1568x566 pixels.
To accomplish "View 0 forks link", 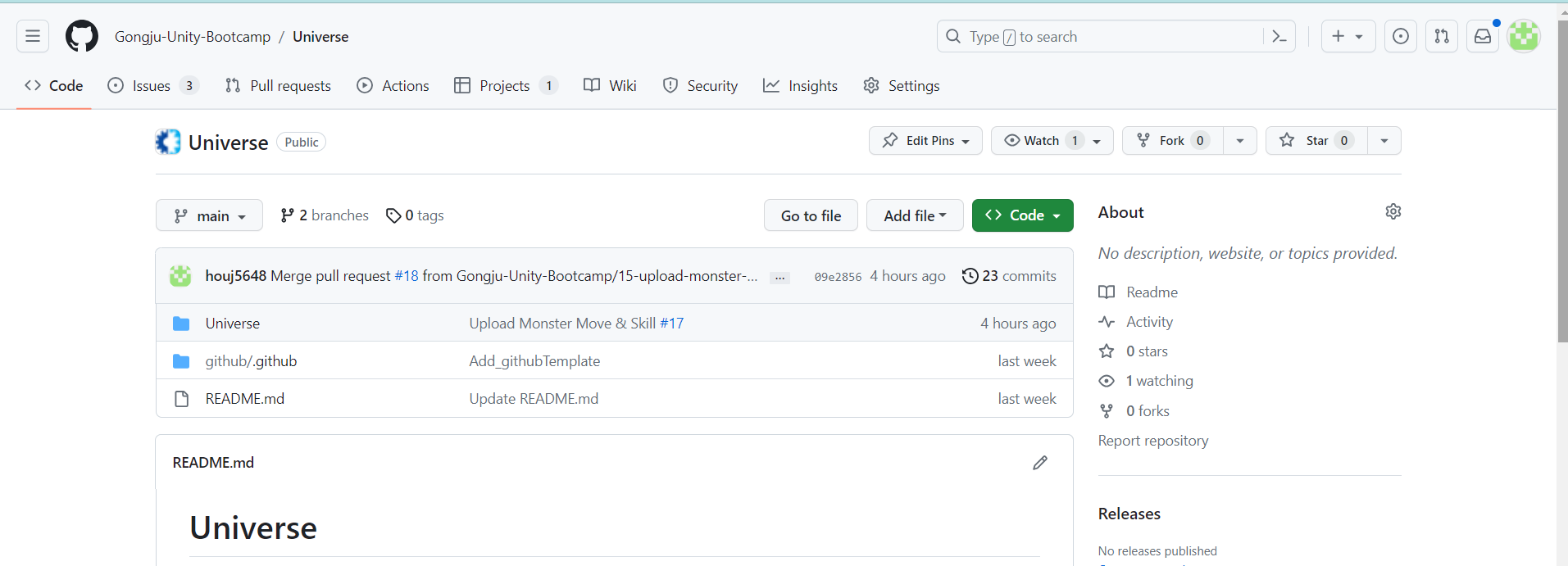I will 1134,411.
